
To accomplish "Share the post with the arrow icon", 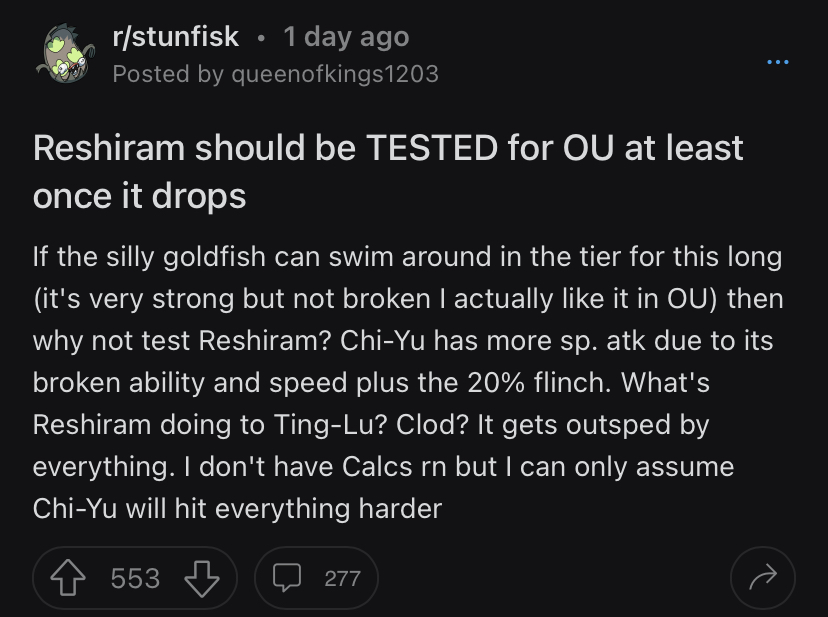I will point(762,577).
